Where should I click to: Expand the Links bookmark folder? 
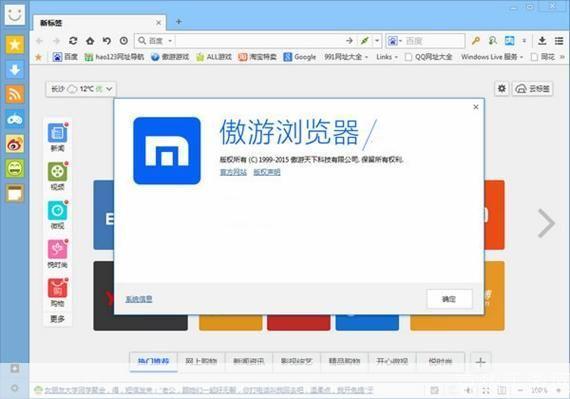pyautogui.click(x=387, y=57)
